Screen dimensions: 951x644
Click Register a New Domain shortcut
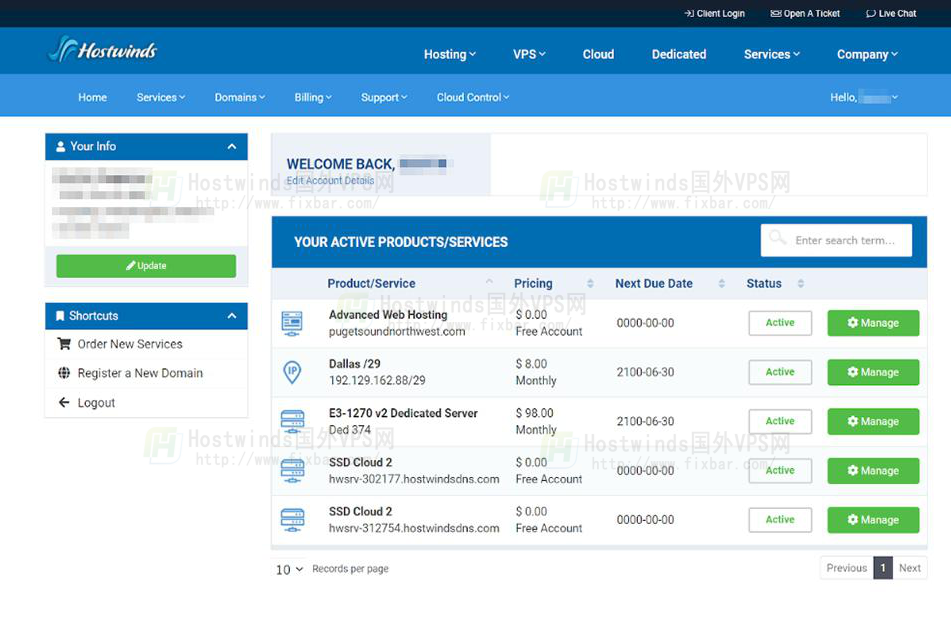pyautogui.click(x=140, y=373)
